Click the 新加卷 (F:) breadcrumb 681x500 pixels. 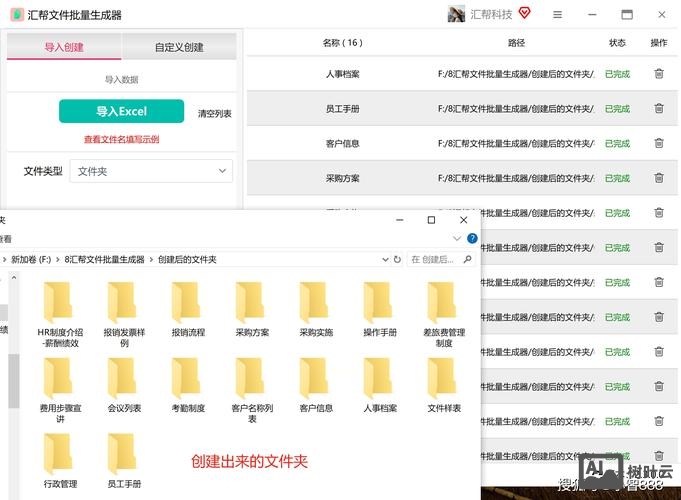[31, 259]
